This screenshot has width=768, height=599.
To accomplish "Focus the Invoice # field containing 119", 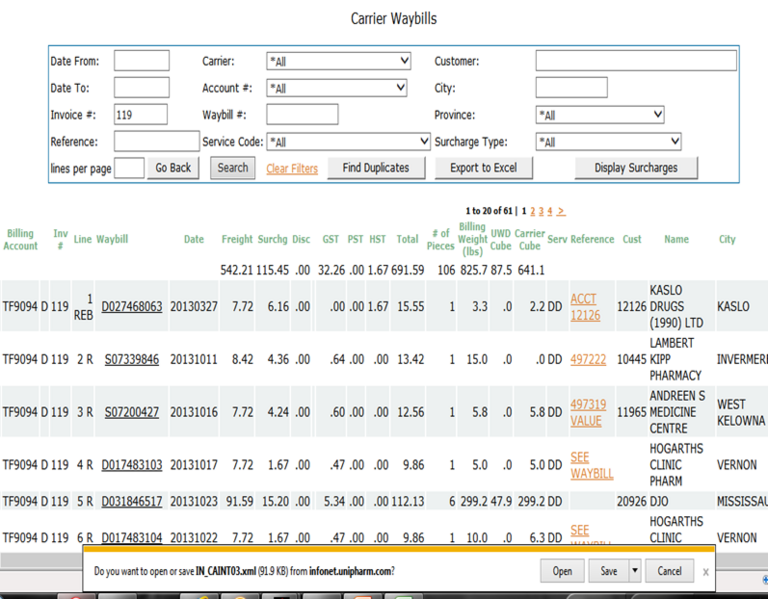I will point(141,115).
